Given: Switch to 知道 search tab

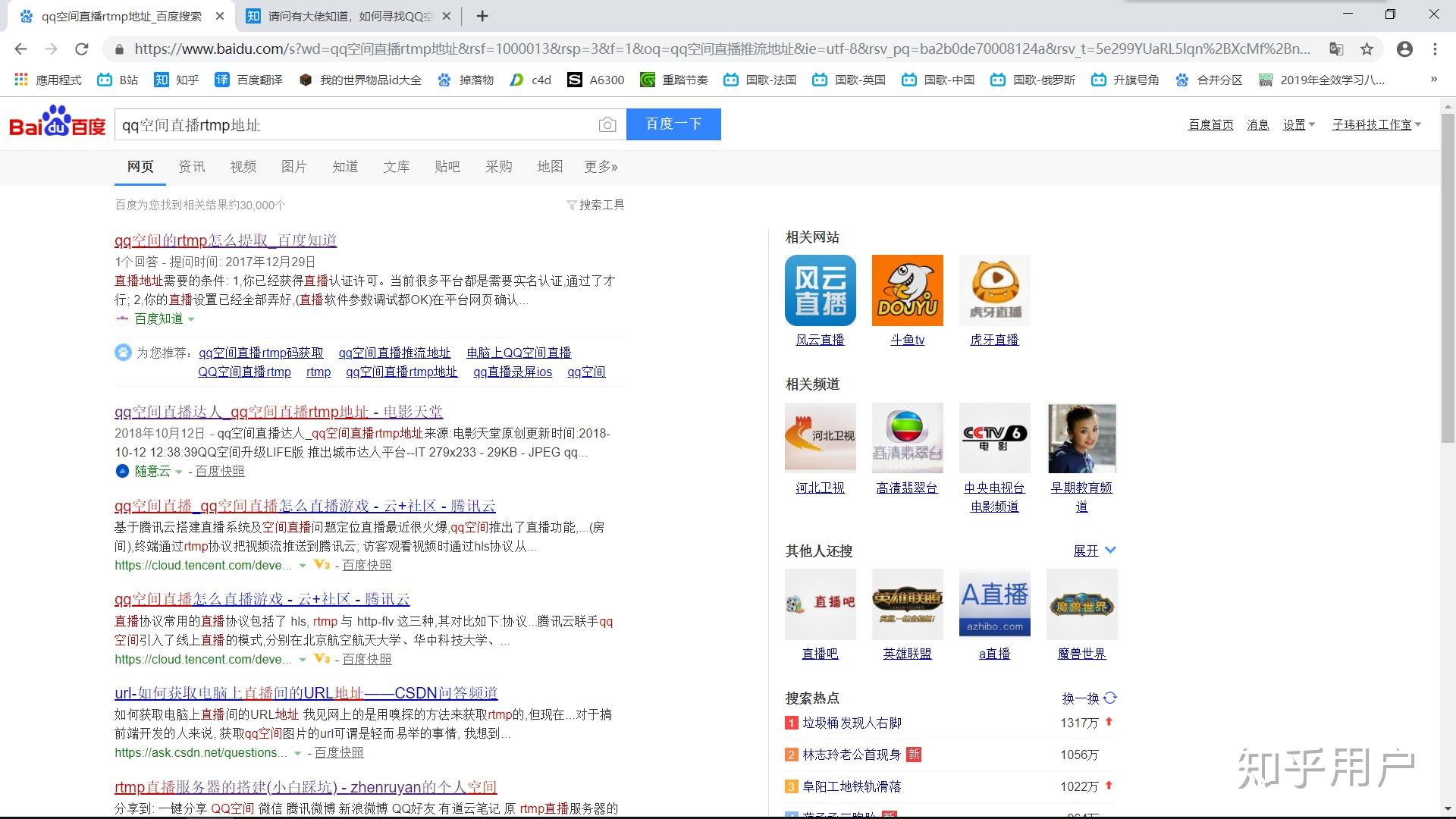Looking at the screenshot, I should [345, 167].
